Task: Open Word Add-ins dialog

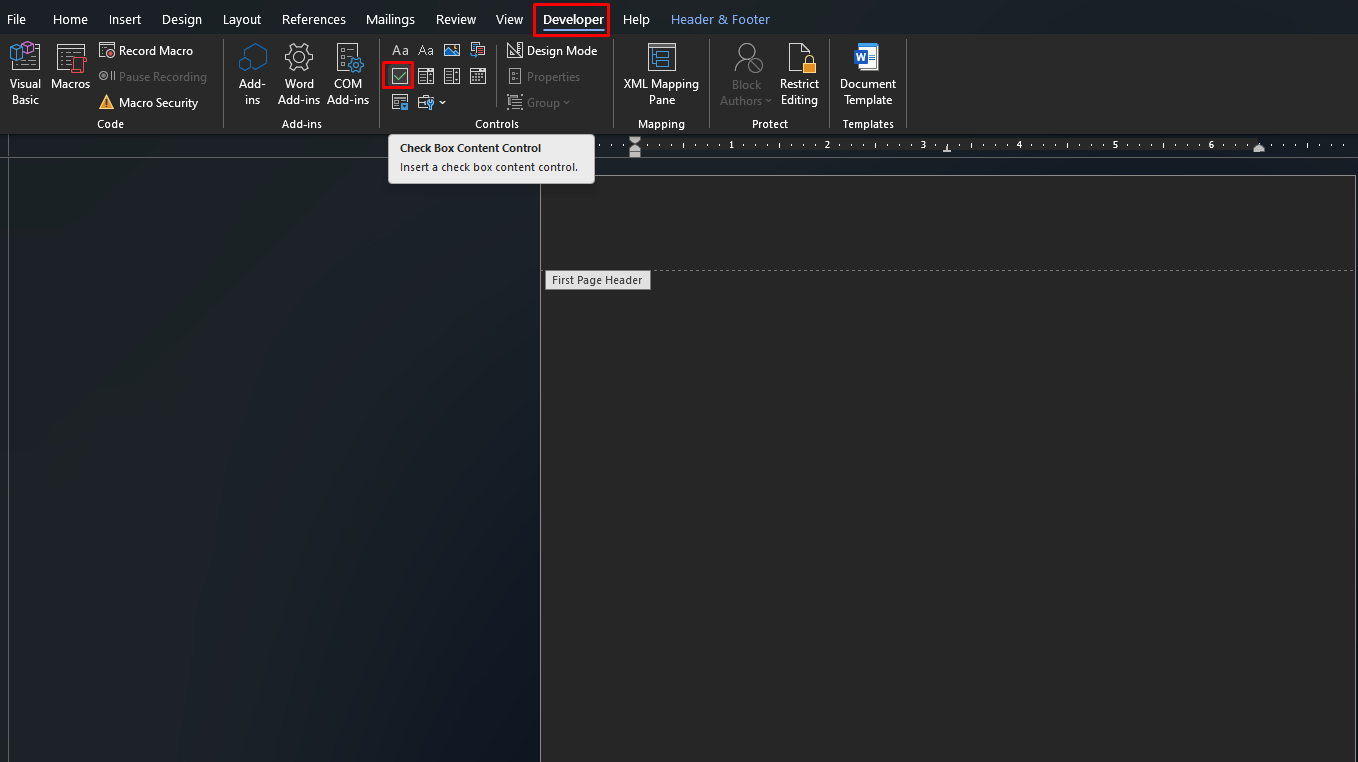Action: pyautogui.click(x=299, y=74)
